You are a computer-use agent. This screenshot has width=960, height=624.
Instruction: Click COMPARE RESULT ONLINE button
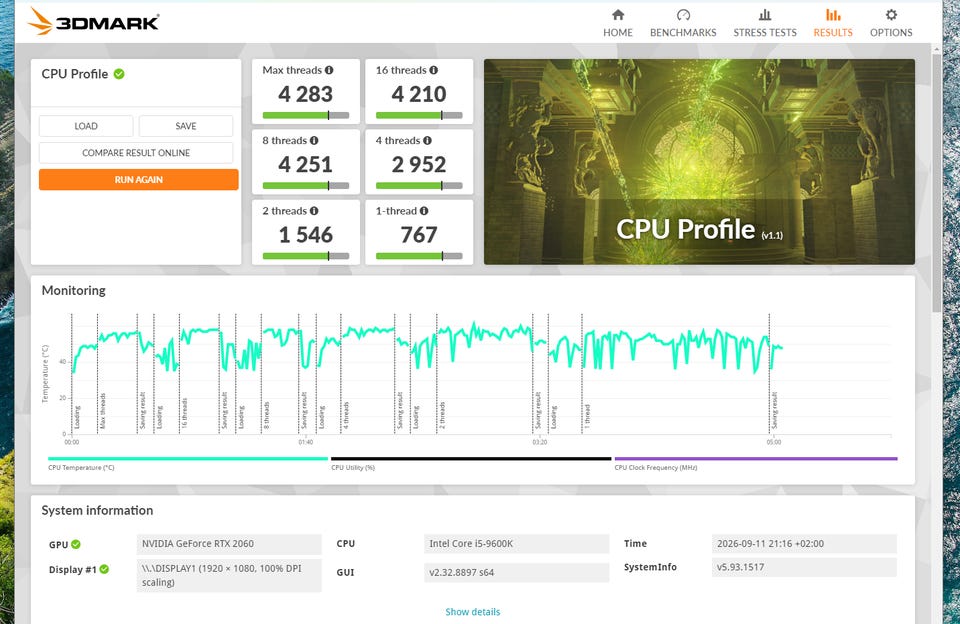click(x=136, y=153)
